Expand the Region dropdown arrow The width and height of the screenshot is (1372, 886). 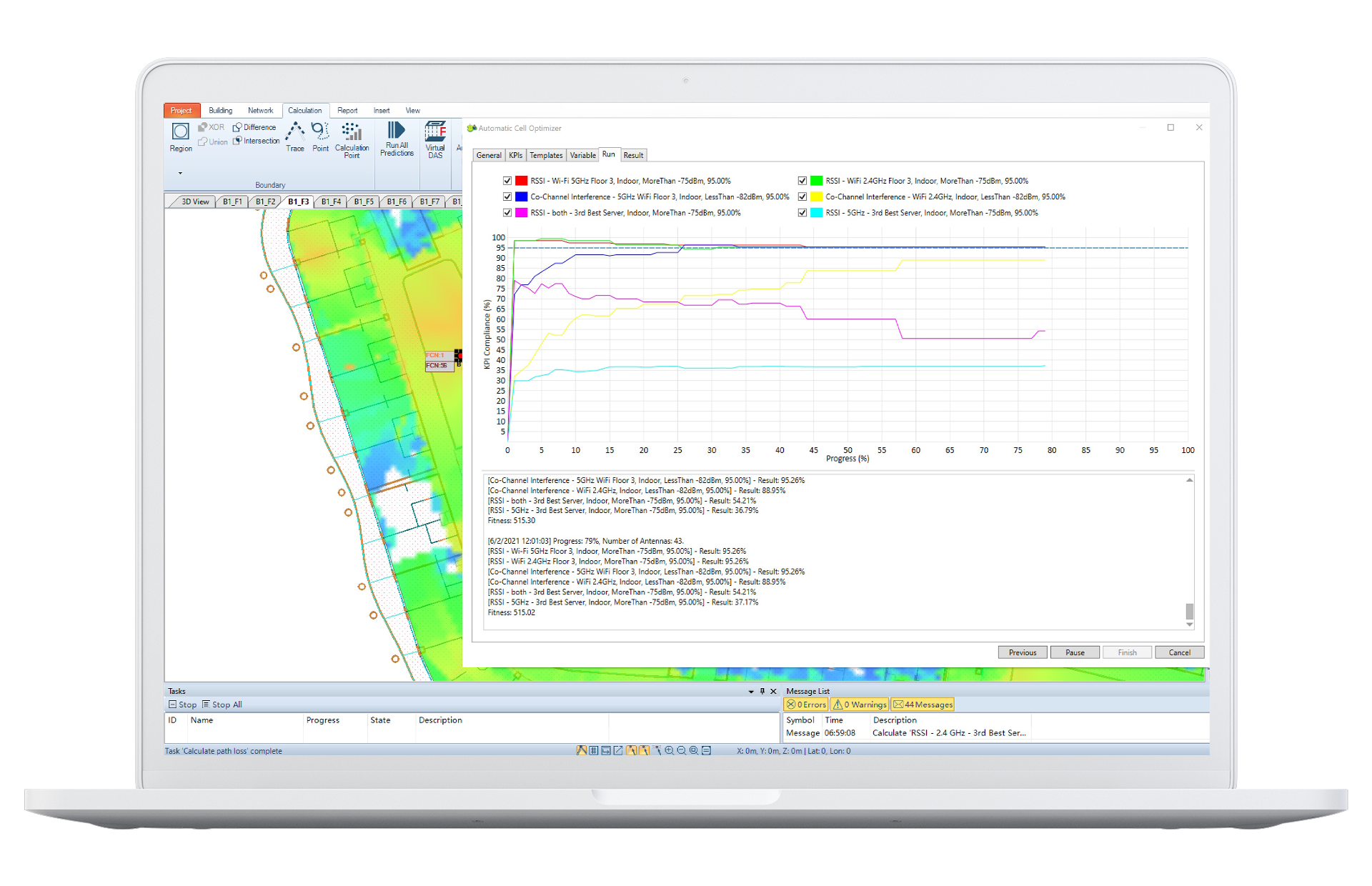180,173
